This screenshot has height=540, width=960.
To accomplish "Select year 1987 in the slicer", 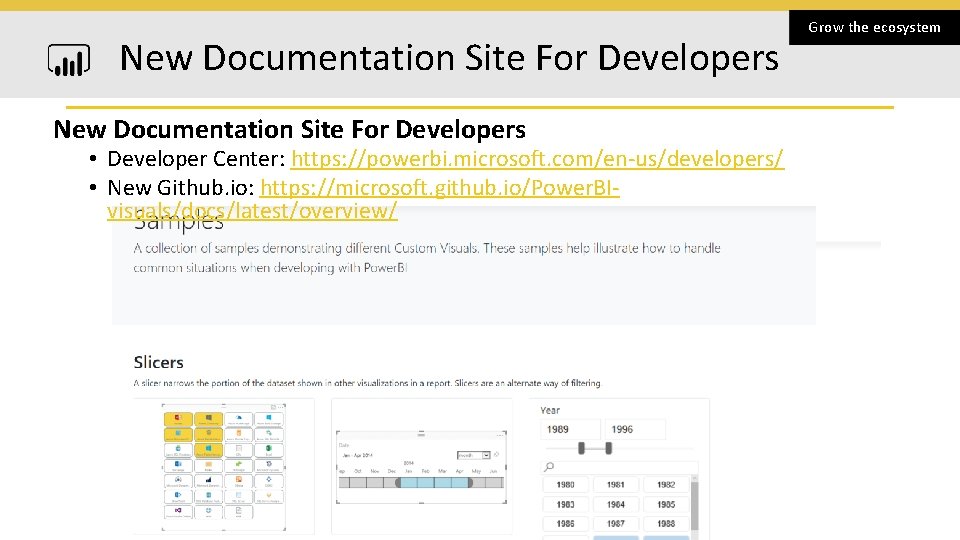I will click(x=615, y=523).
